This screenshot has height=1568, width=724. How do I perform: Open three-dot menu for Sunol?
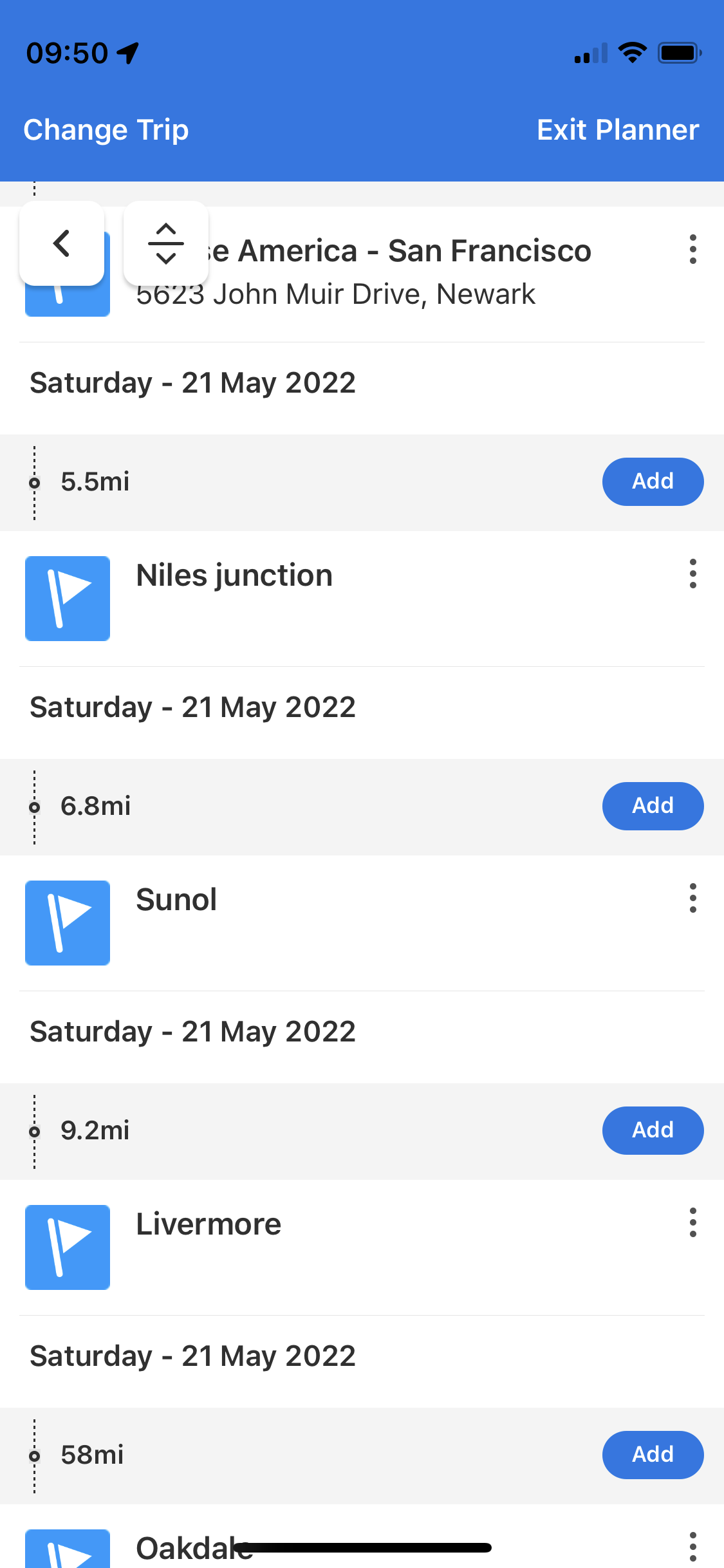click(x=692, y=898)
